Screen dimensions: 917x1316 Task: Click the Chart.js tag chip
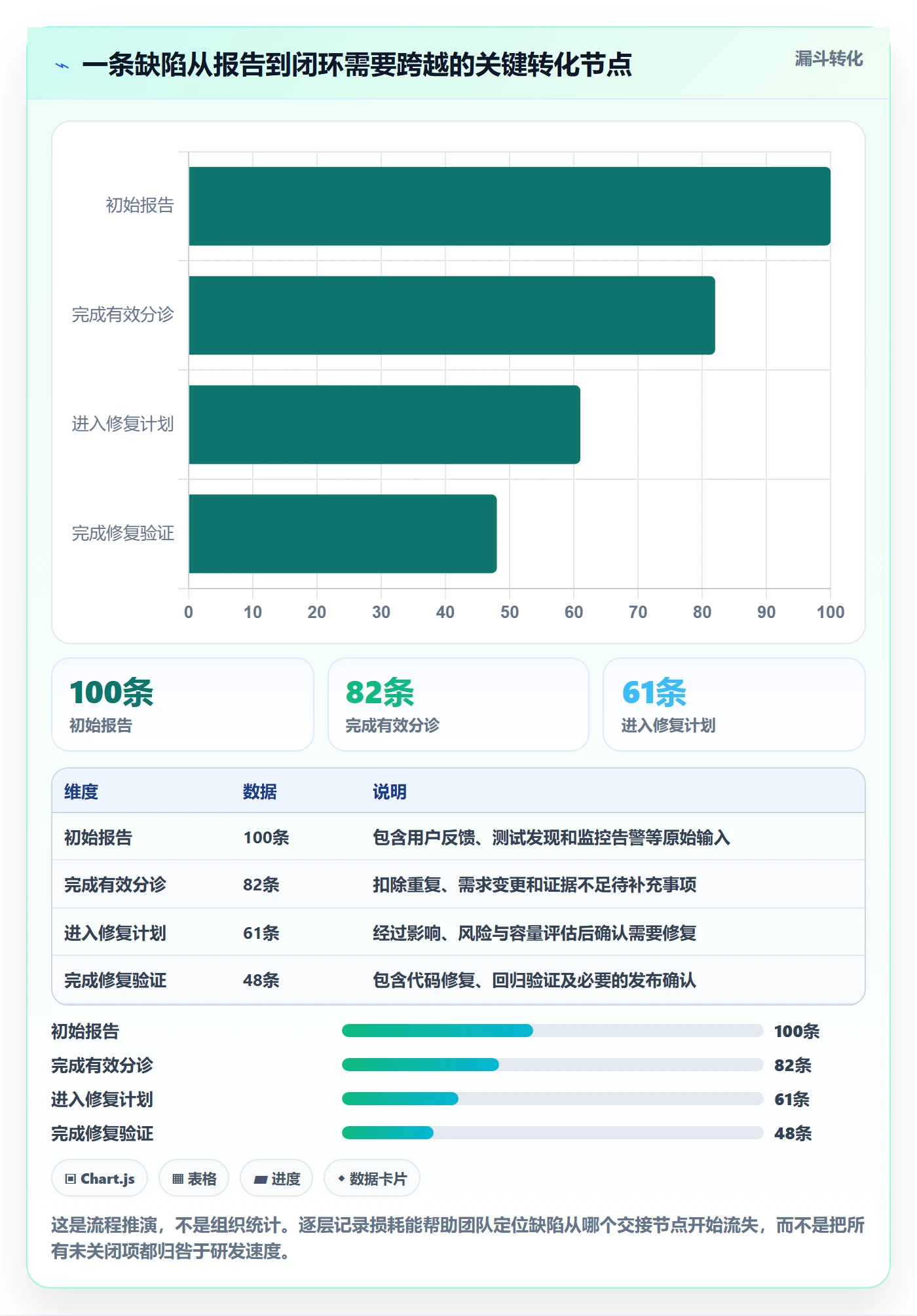coord(100,1179)
